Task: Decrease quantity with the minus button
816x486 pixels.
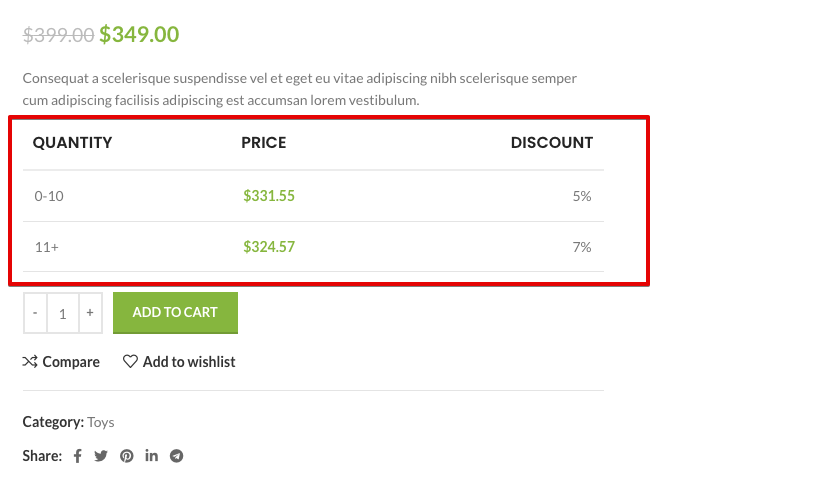Action: (x=35, y=313)
